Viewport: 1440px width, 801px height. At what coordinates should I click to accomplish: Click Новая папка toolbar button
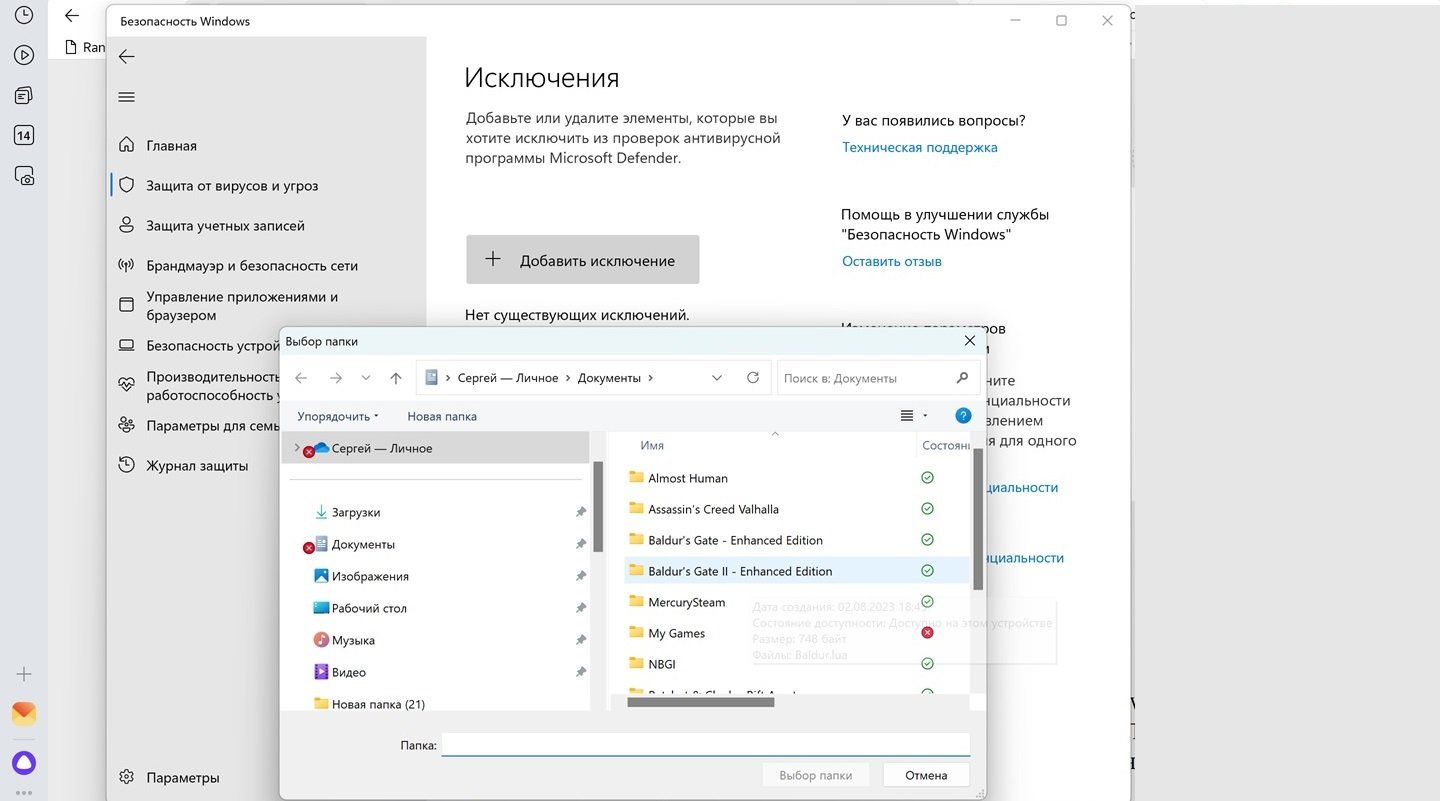[442, 416]
